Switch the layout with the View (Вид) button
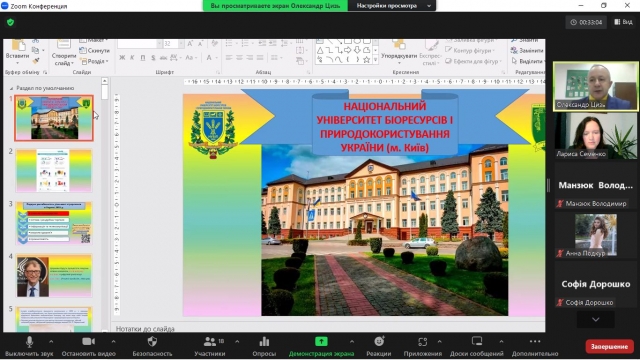The width and height of the screenshot is (640, 360). 623,22
